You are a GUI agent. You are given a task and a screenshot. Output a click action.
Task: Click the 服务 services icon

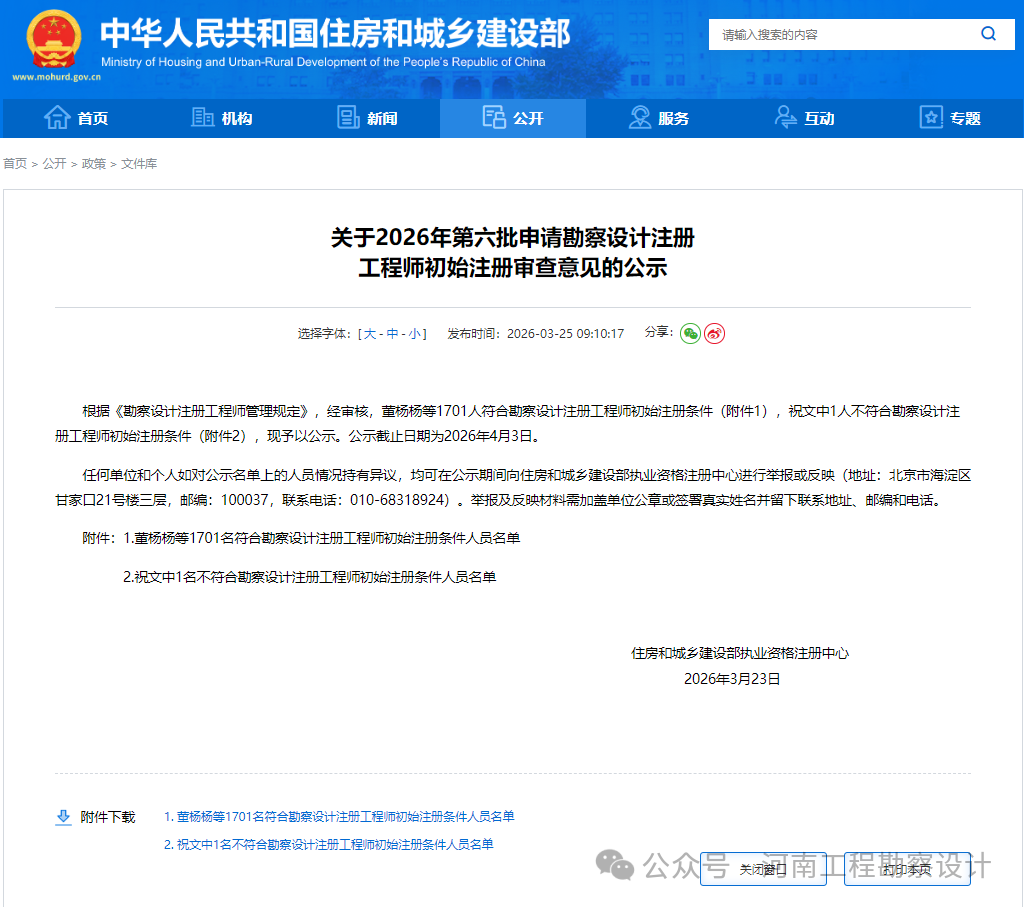tap(639, 117)
